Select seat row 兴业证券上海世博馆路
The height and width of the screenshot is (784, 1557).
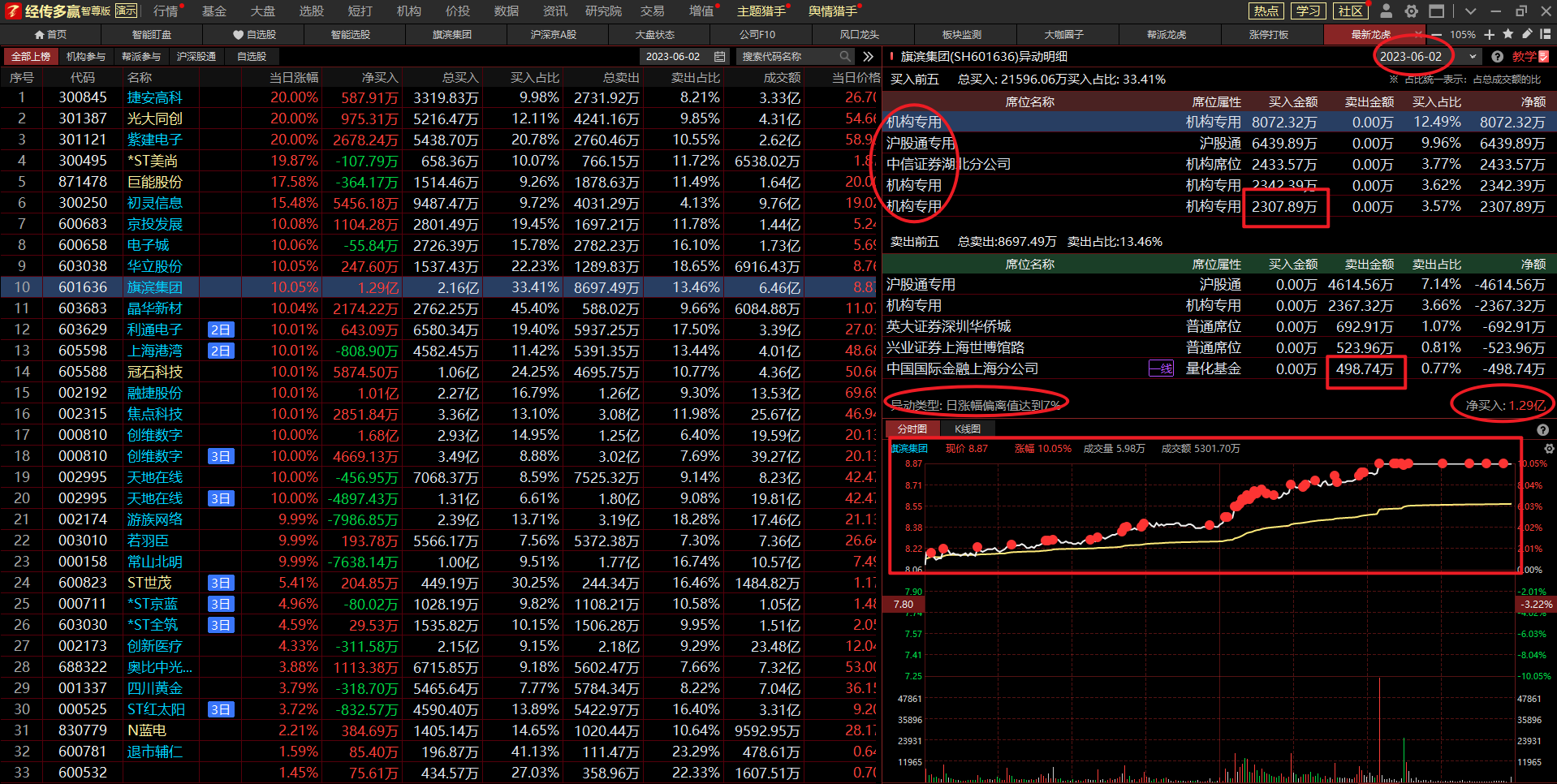[1219, 347]
